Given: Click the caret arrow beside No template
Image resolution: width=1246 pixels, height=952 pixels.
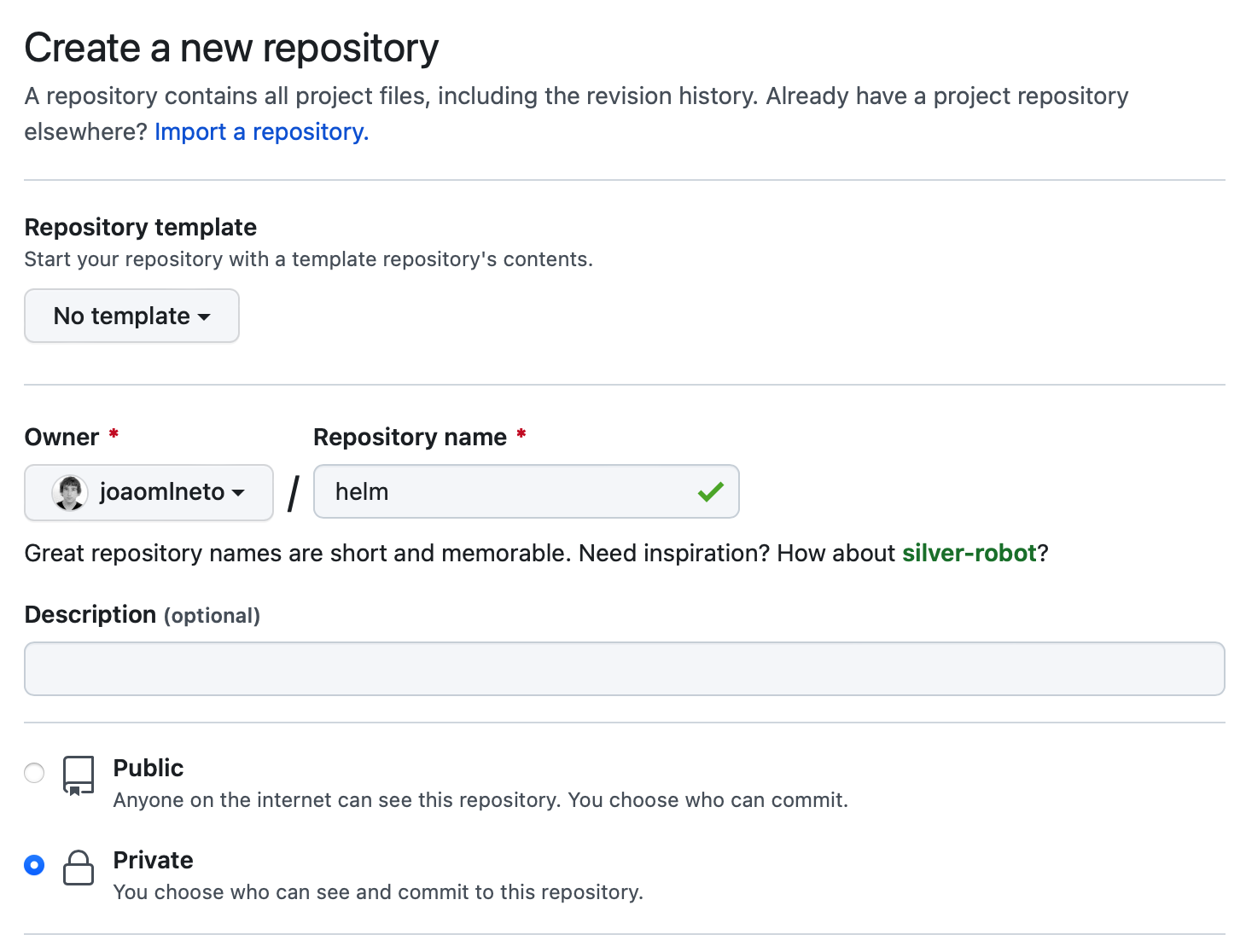Looking at the screenshot, I should [205, 316].
